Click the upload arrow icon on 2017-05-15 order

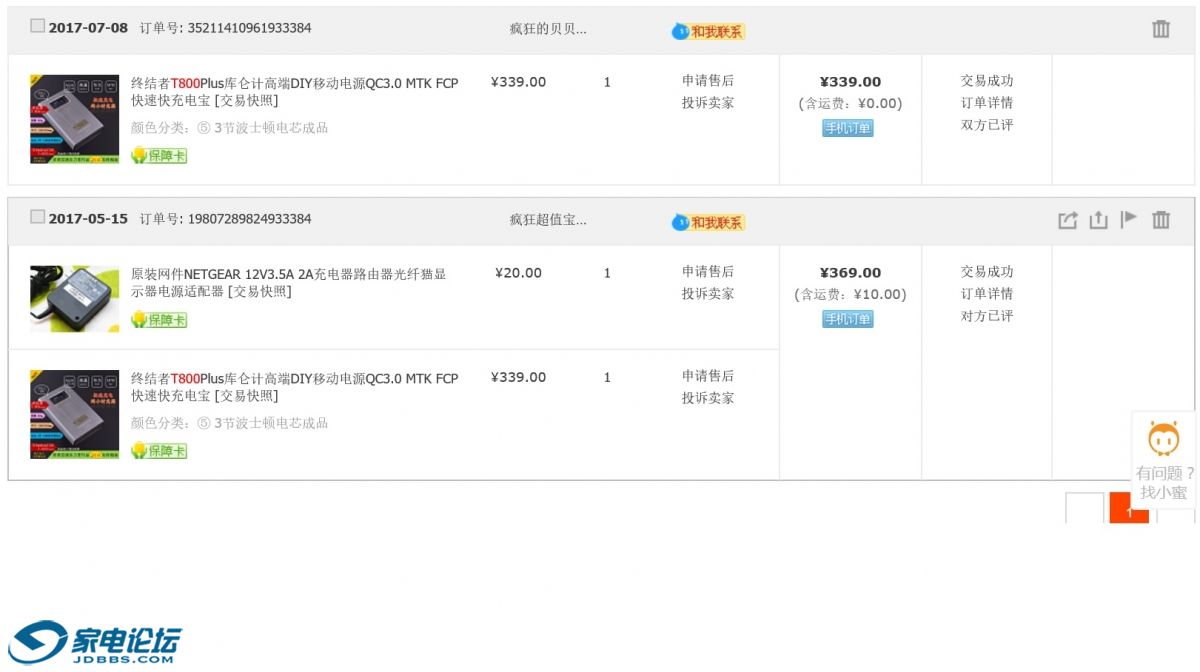[1098, 220]
